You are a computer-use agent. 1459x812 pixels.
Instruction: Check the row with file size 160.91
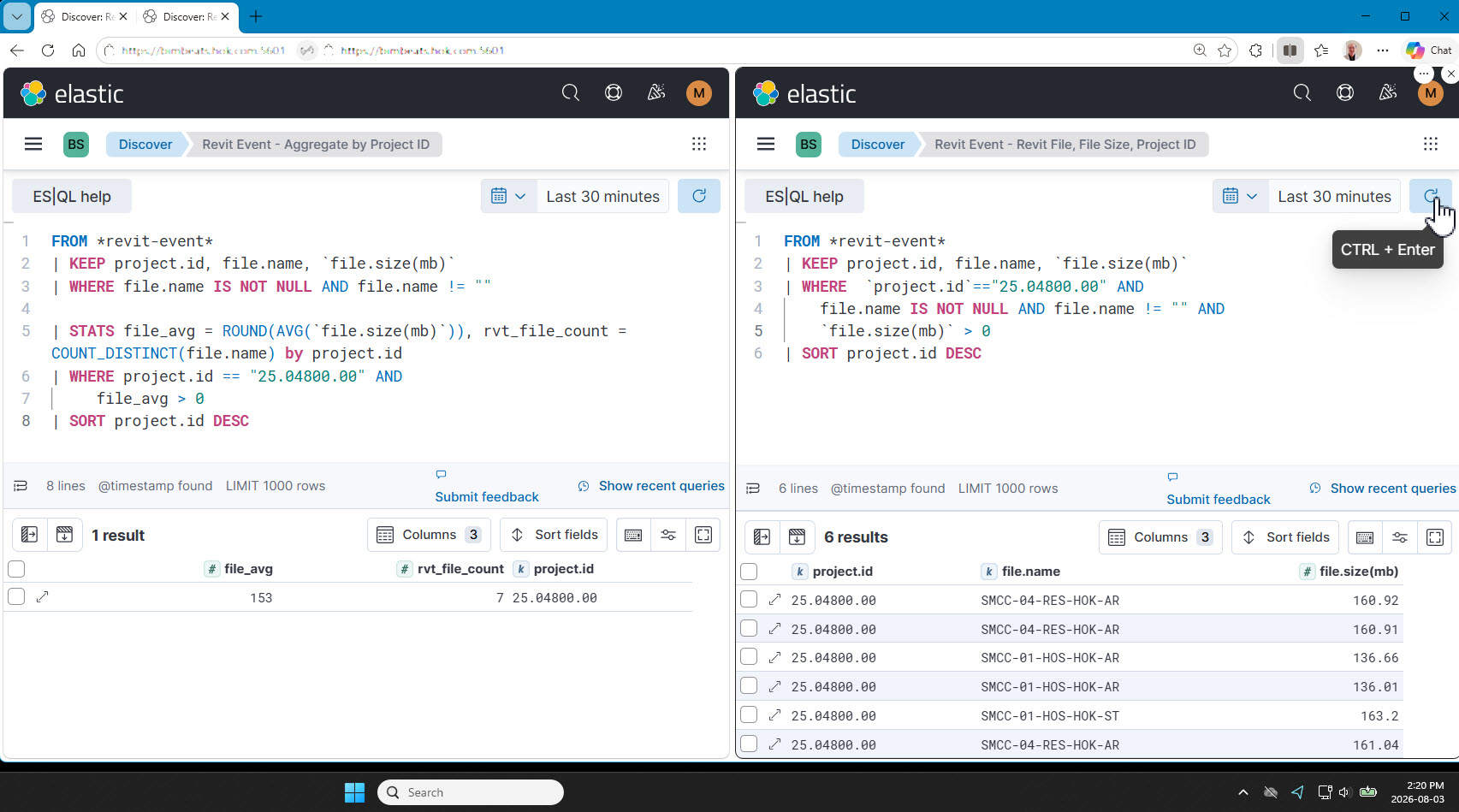click(x=749, y=629)
